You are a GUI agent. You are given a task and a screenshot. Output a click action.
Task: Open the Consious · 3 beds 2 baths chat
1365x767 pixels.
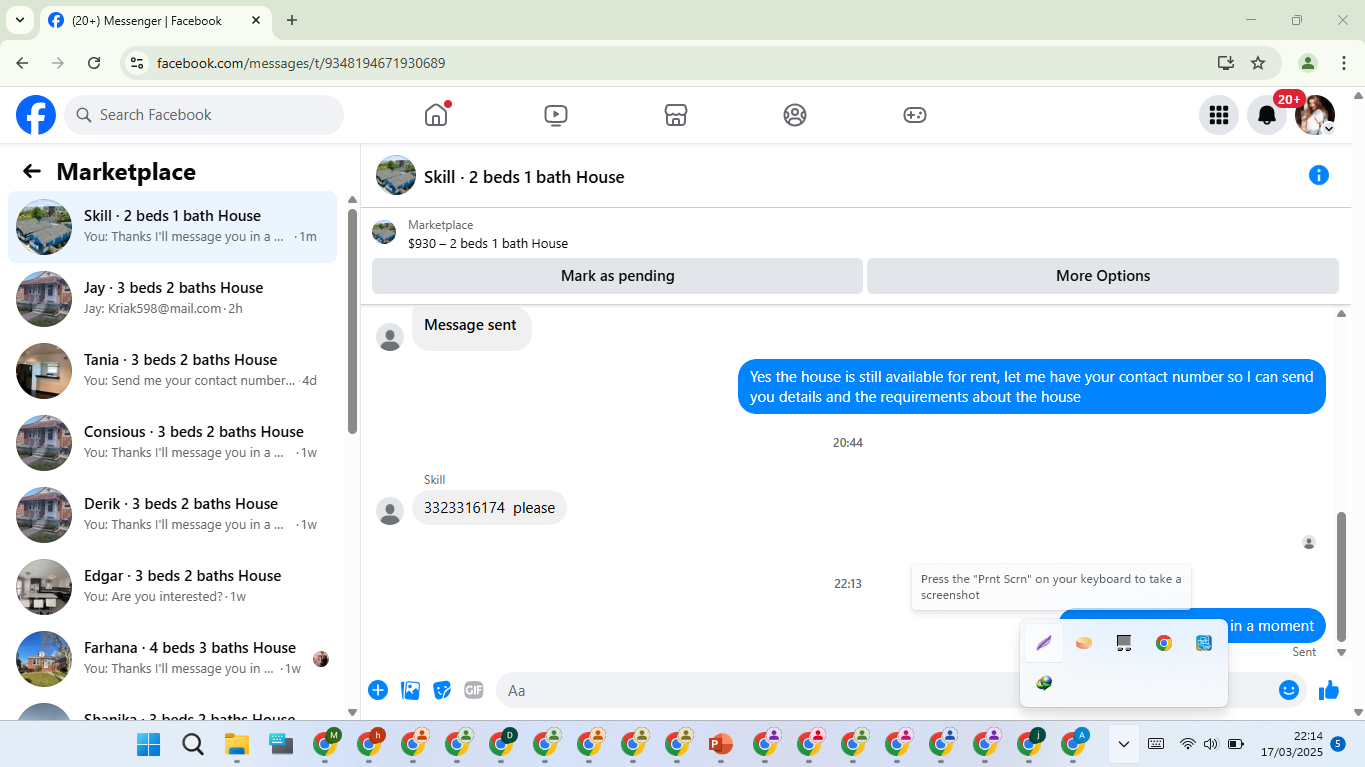click(172, 443)
